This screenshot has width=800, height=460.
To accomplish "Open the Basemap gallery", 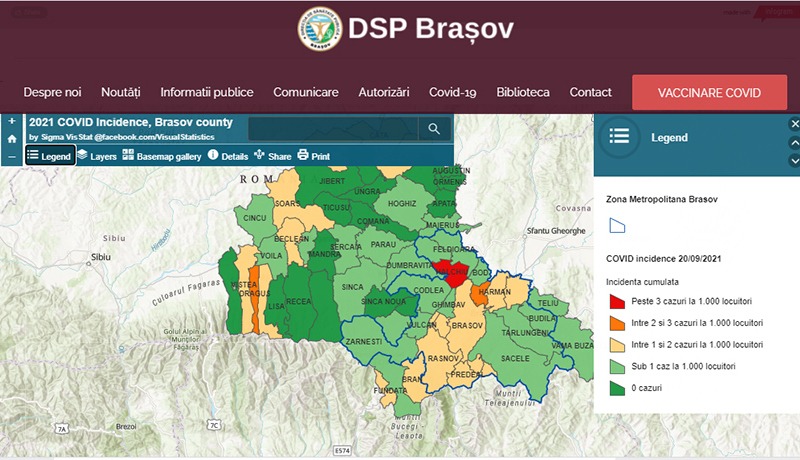I will pyautogui.click(x=161, y=156).
